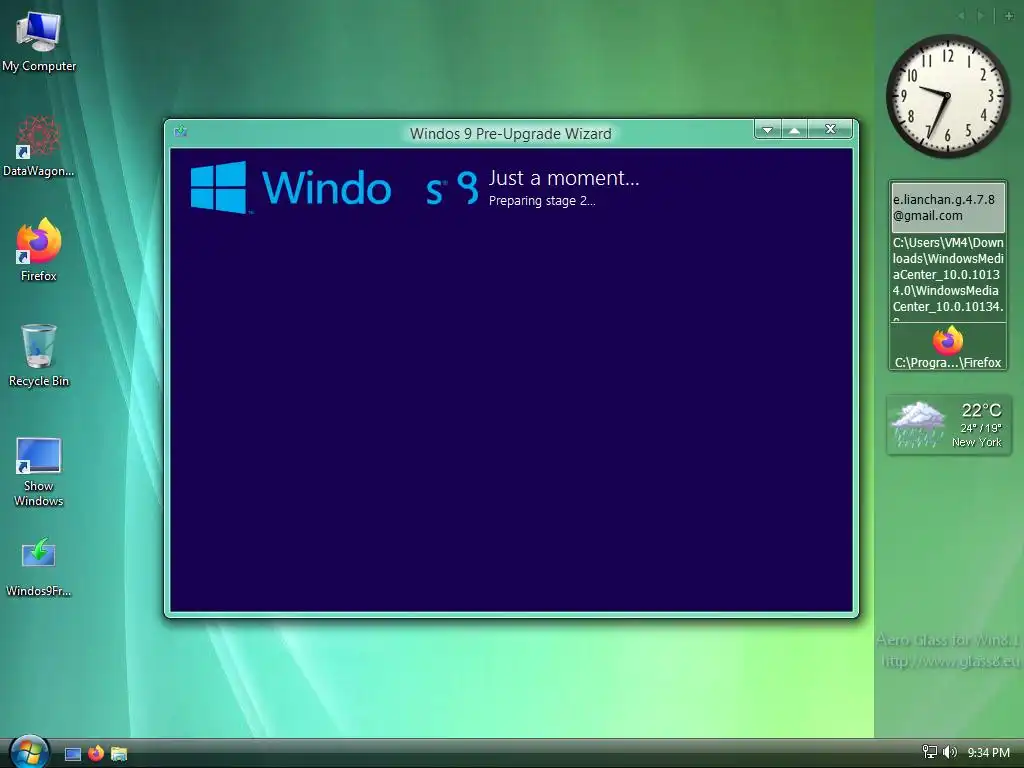Select the DataWagon desktop shortcut

click(x=39, y=146)
